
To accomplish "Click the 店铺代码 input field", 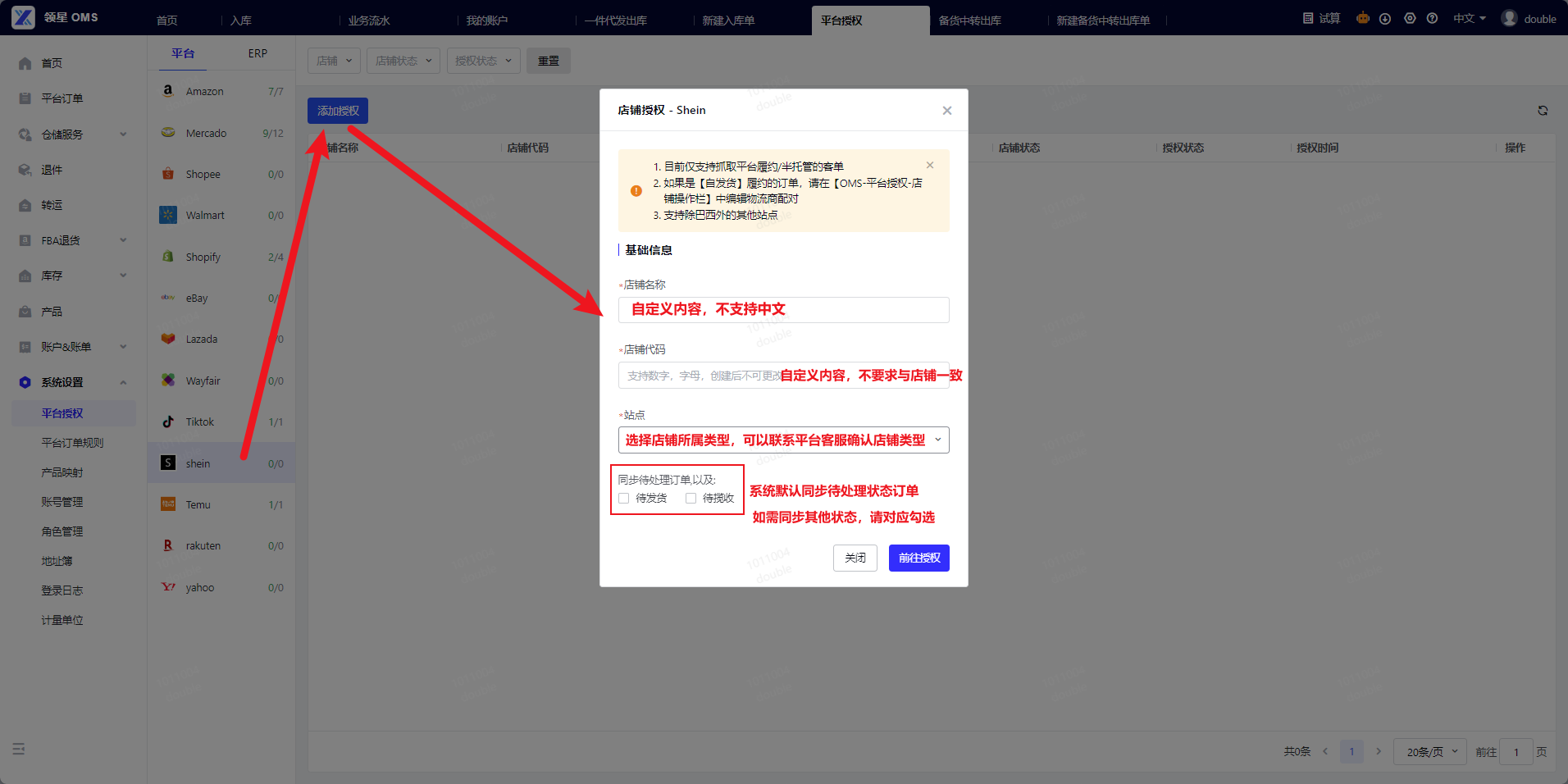I will pyautogui.click(x=783, y=376).
